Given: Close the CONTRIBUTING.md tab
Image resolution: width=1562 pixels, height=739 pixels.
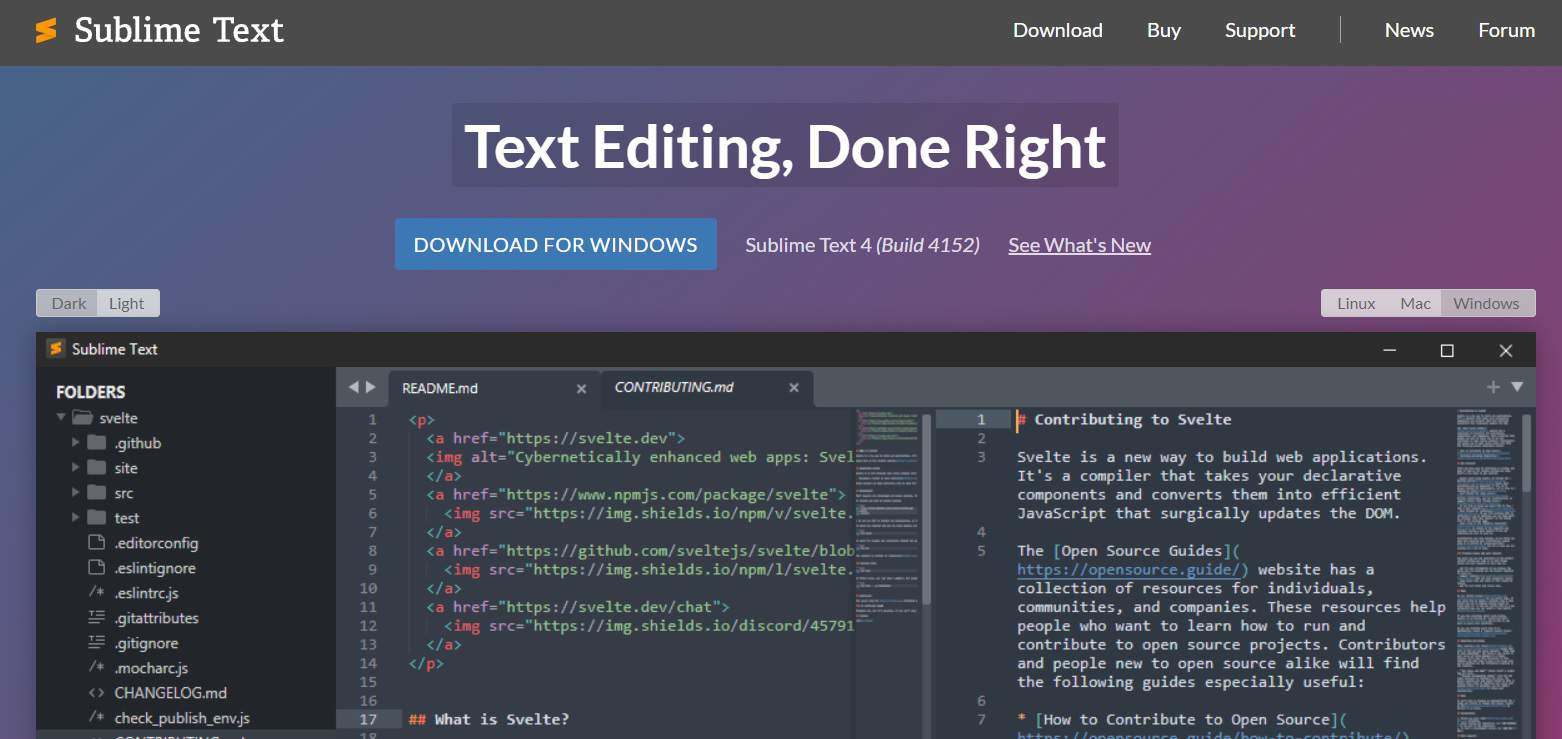Looking at the screenshot, I should (794, 388).
